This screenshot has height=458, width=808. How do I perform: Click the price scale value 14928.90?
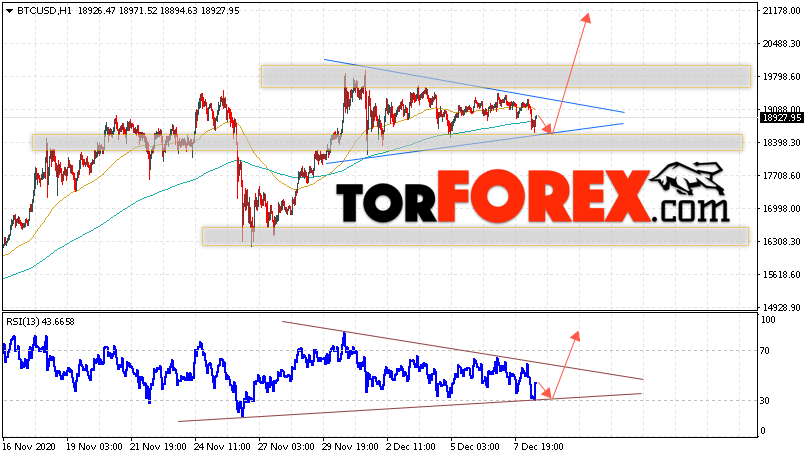[x=781, y=308]
